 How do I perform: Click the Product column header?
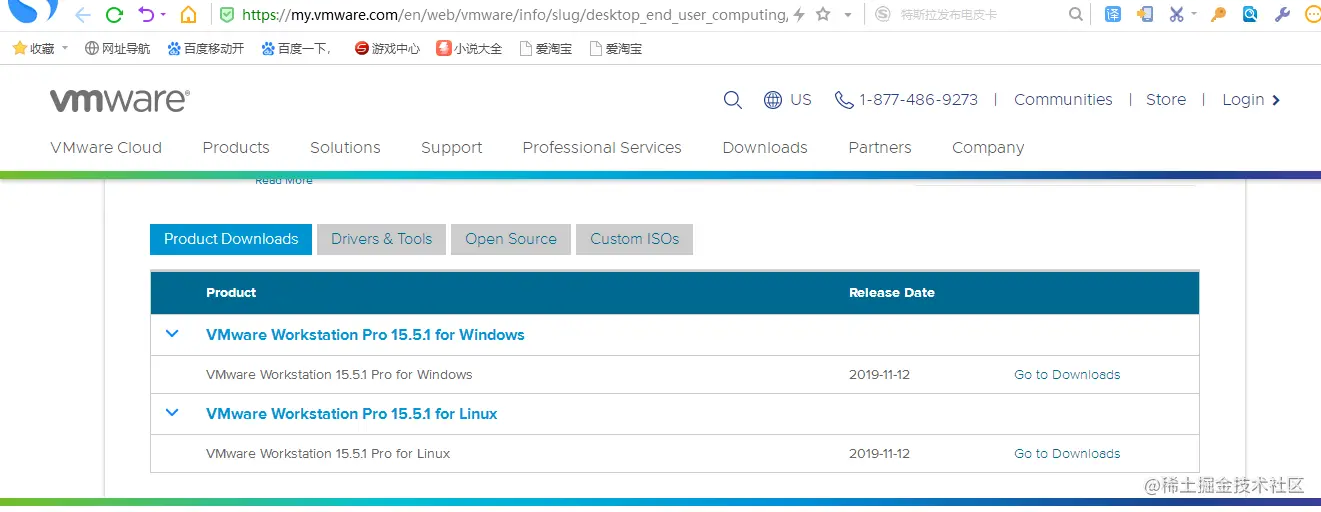[x=231, y=293]
